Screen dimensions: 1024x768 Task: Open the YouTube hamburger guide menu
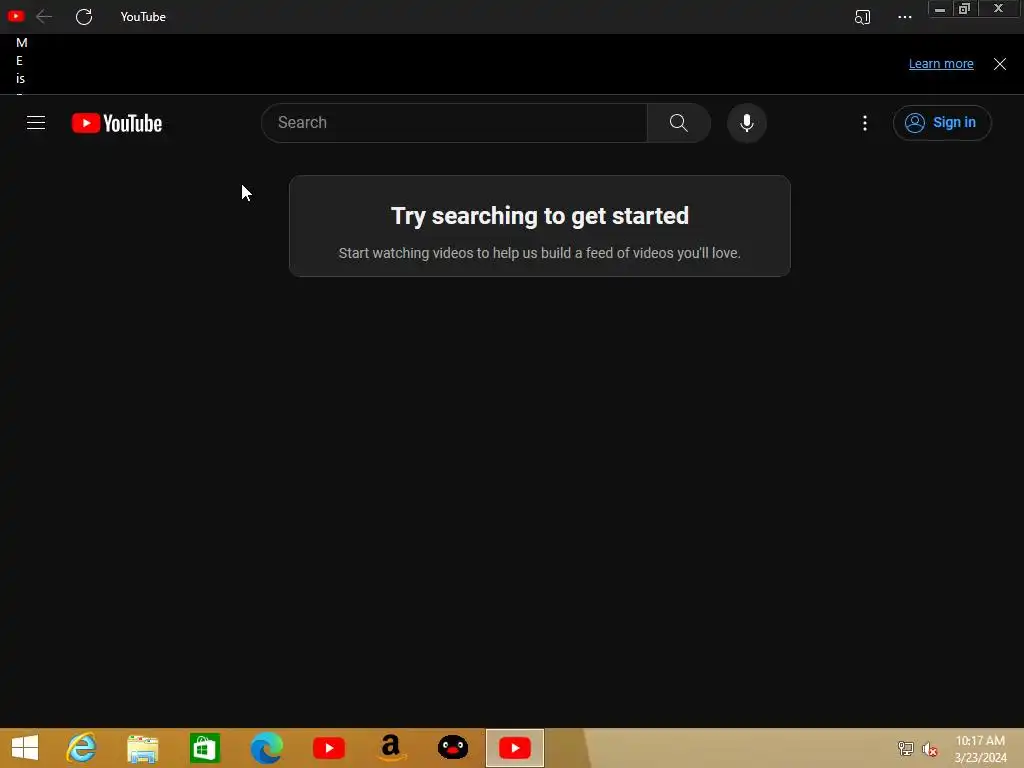click(36, 123)
